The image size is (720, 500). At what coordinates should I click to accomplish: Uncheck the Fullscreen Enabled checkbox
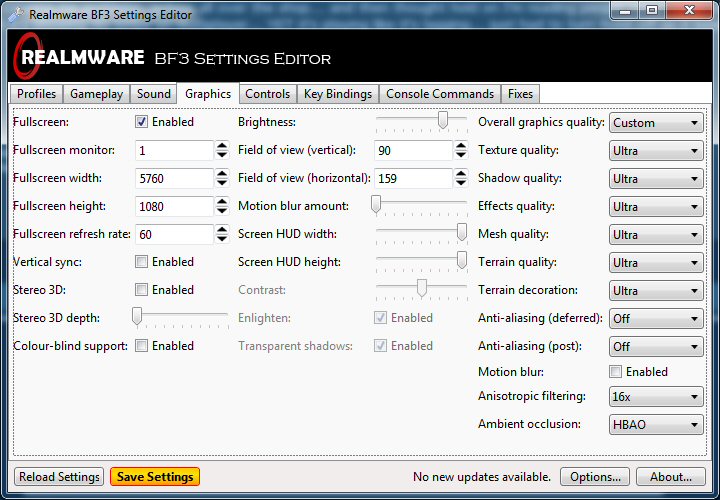141,122
